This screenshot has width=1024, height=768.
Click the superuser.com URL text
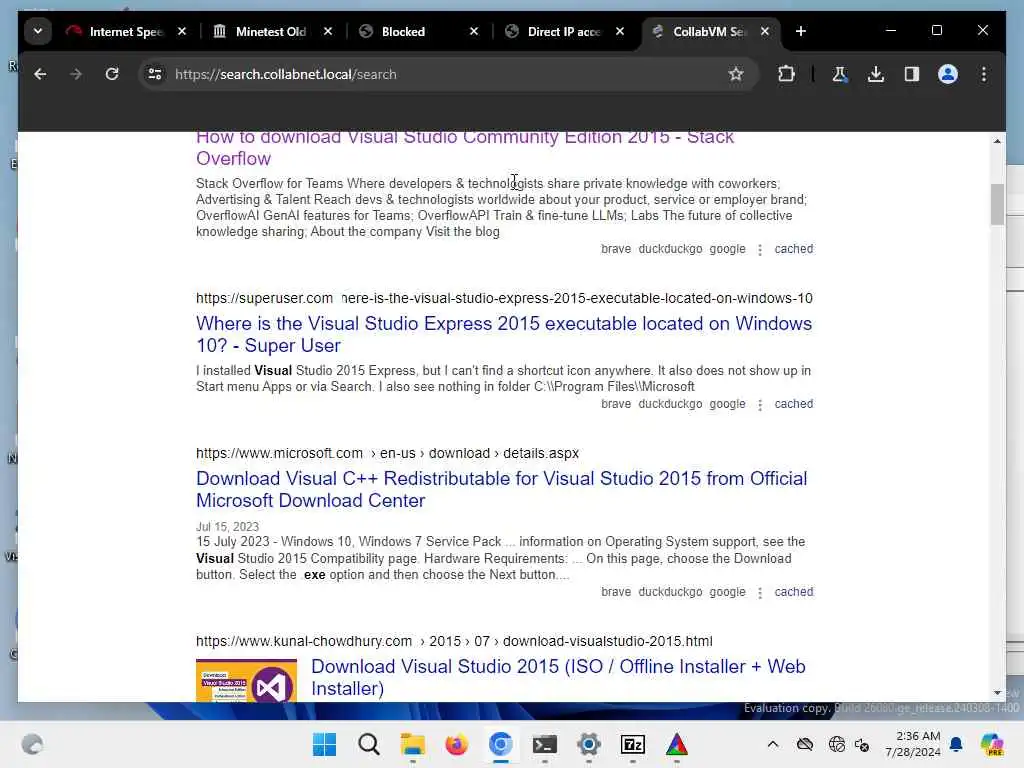point(264,298)
